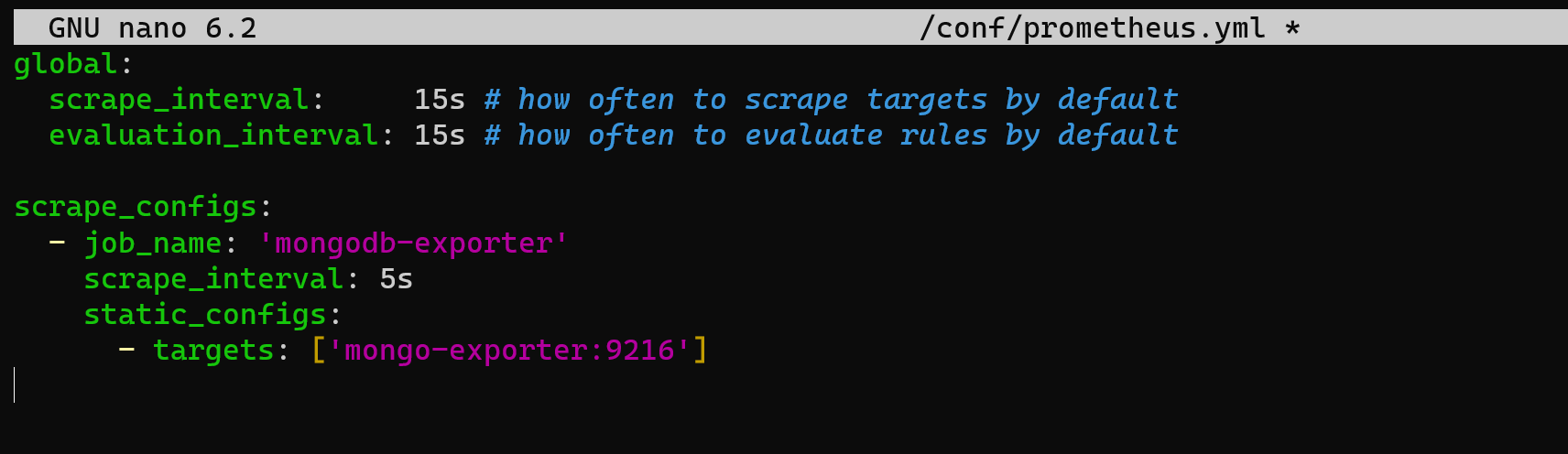Click the 5s scrape interval value
Image resolution: width=1568 pixels, height=454 pixels.
coord(396,278)
